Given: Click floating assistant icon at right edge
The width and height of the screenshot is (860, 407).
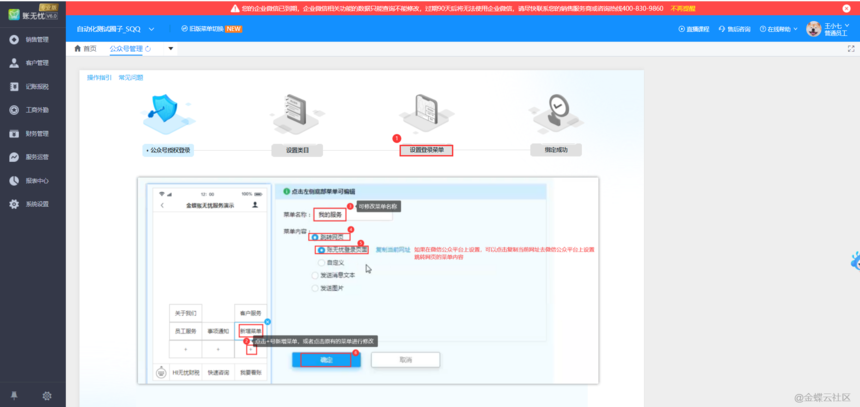Looking at the screenshot, I should pos(856,261).
